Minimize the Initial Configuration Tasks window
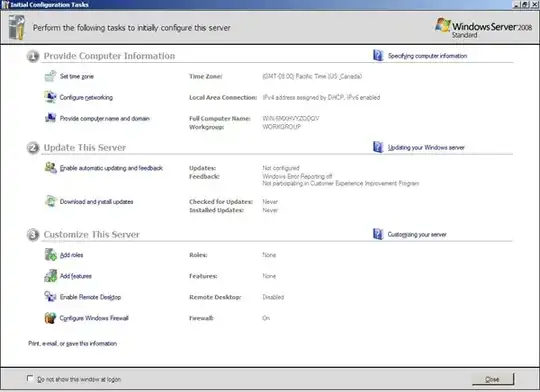 tap(516, 4)
